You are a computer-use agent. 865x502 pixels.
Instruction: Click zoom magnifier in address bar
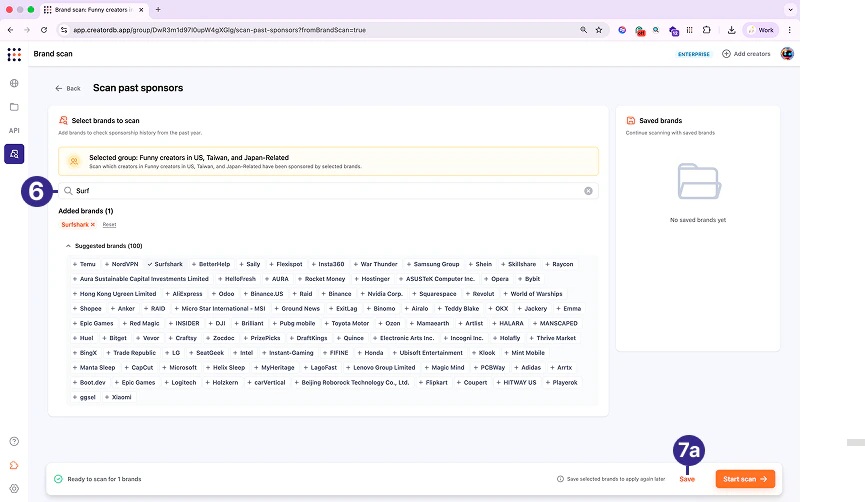(584, 30)
